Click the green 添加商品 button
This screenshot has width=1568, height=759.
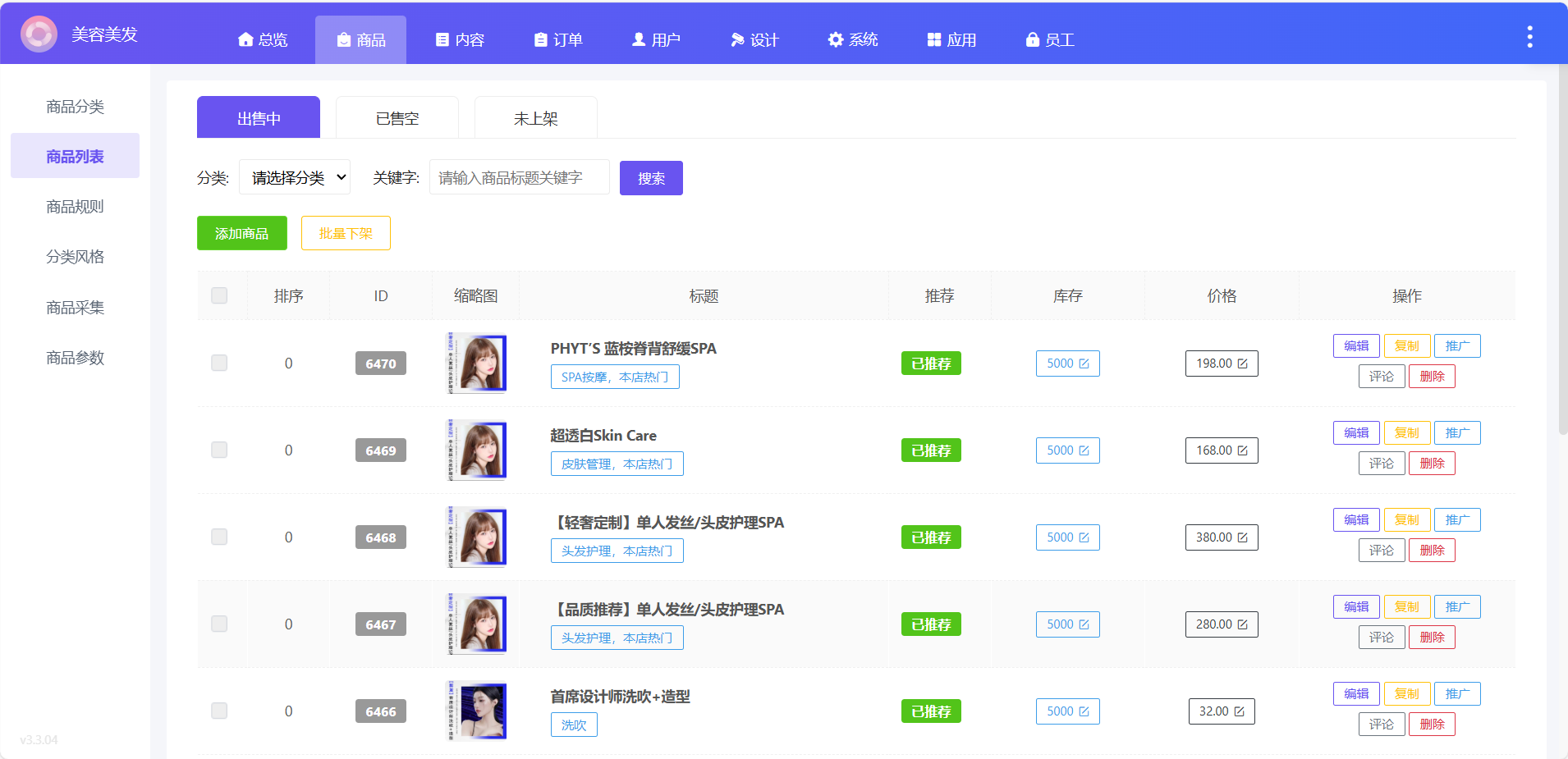241,233
